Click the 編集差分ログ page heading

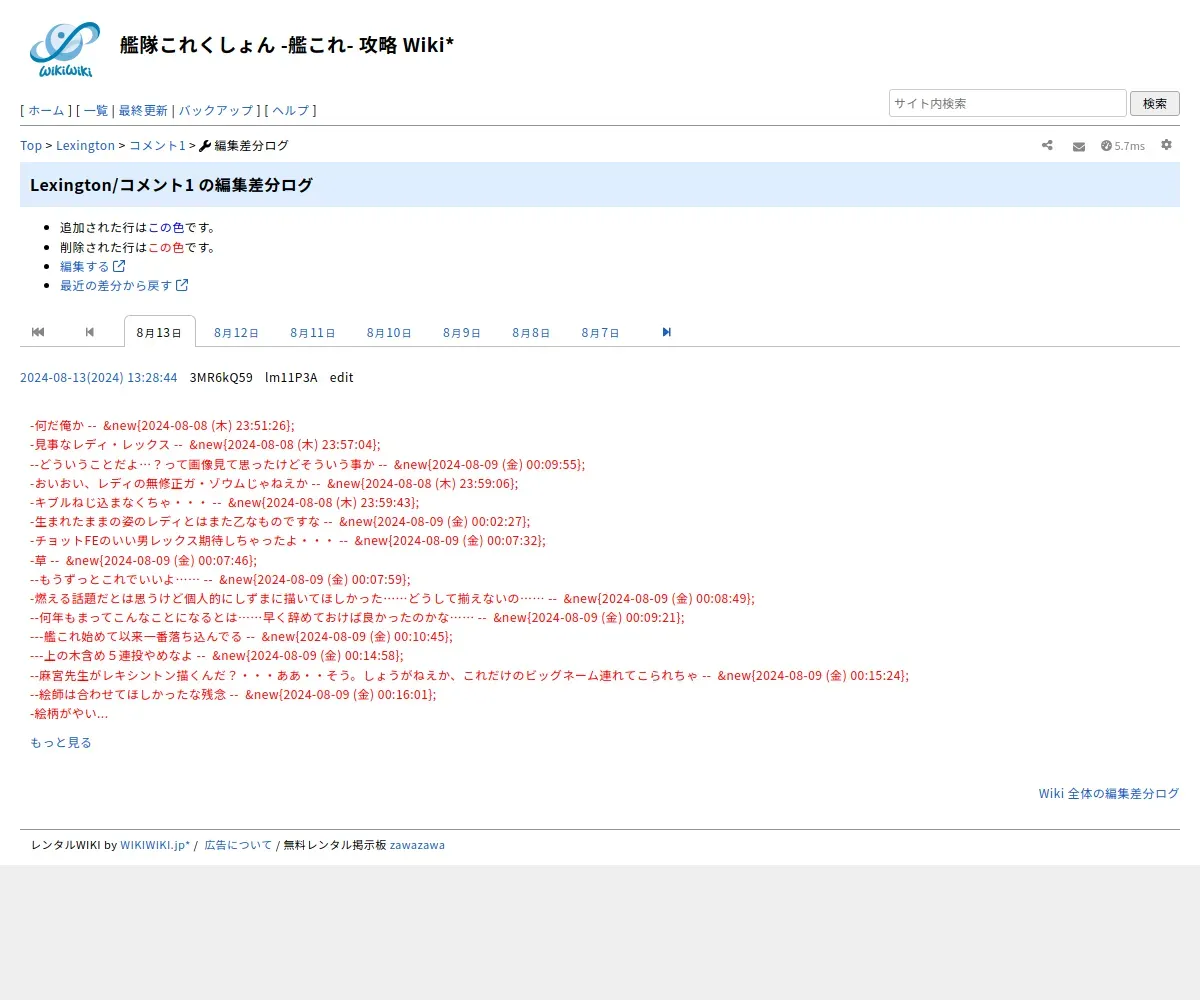pos(171,185)
